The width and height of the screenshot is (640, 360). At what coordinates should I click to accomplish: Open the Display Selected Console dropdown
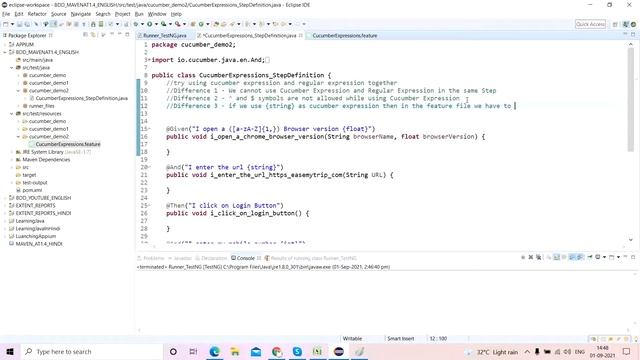pyautogui.click(x=604, y=257)
